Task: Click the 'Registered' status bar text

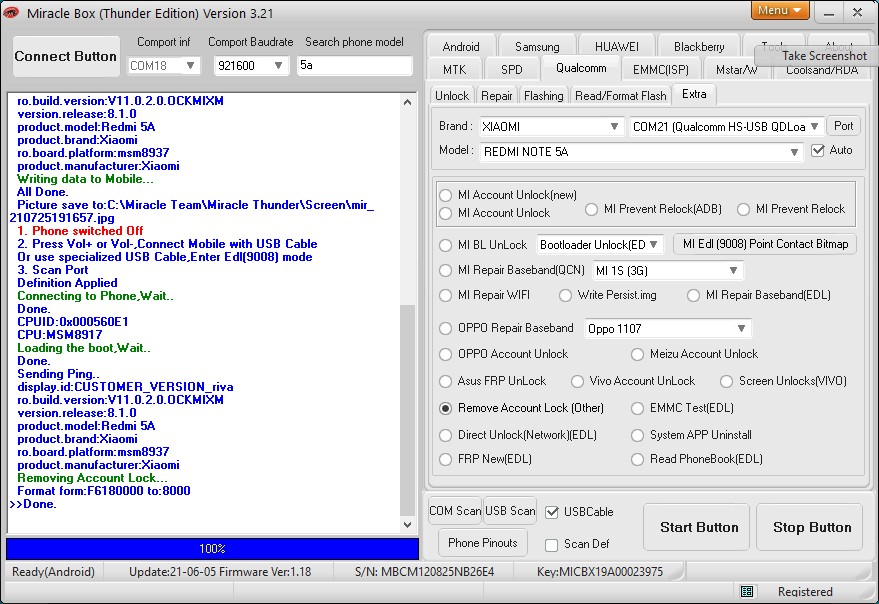Action: click(x=805, y=592)
